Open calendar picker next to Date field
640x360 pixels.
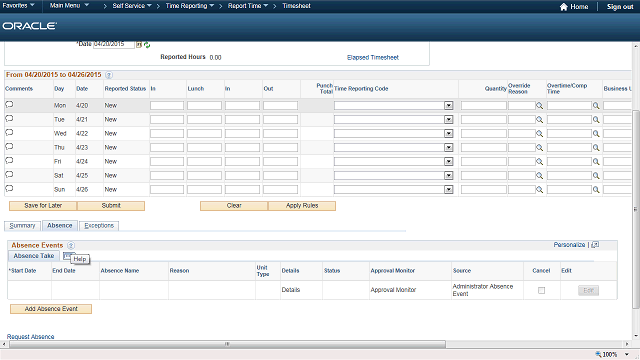pos(139,44)
